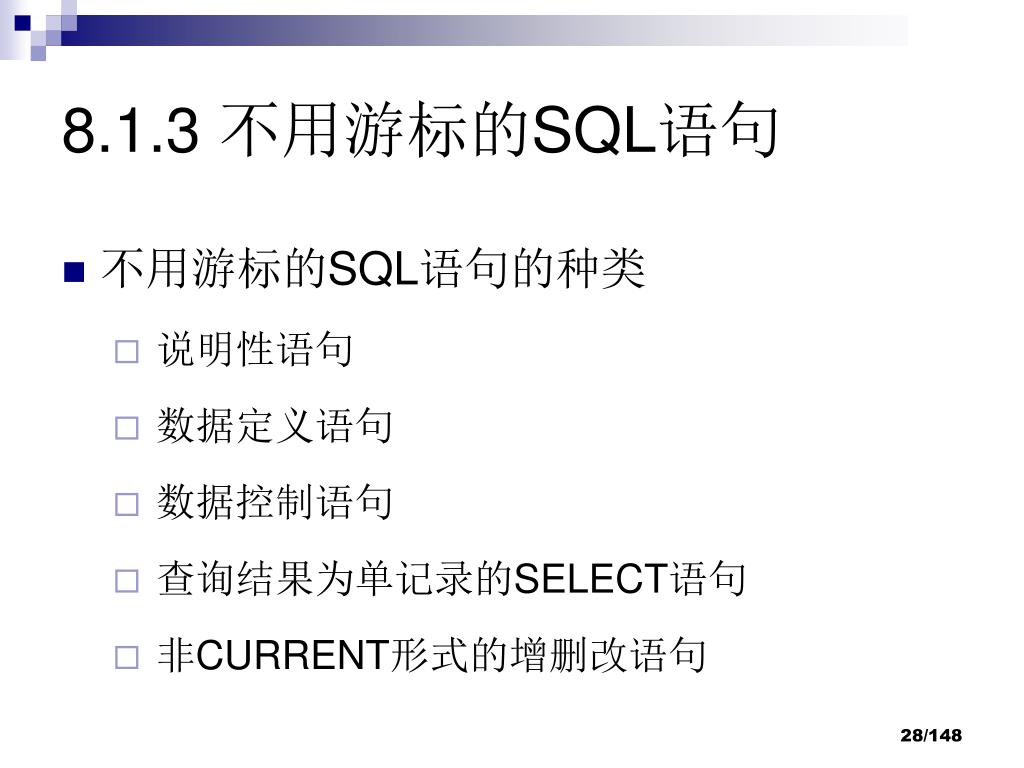Image resolution: width=1024 pixels, height=768 pixels.
Task: Click the page number 28/148
Action: (931, 735)
